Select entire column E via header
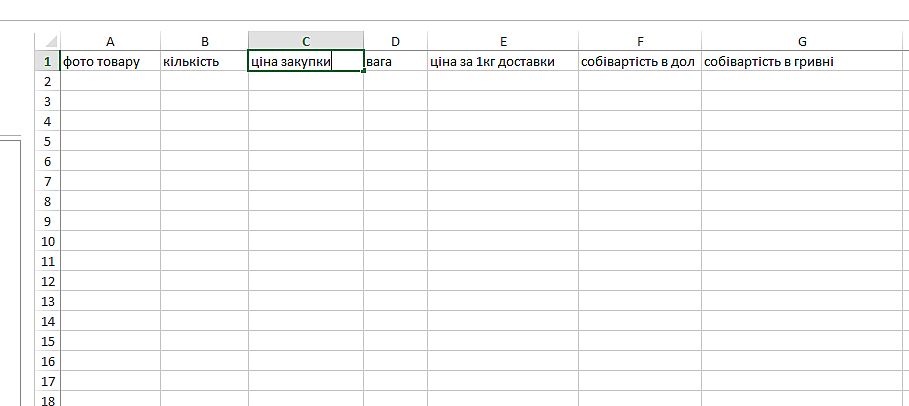The width and height of the screenshot is (909, 406). [x=502, y=41]
